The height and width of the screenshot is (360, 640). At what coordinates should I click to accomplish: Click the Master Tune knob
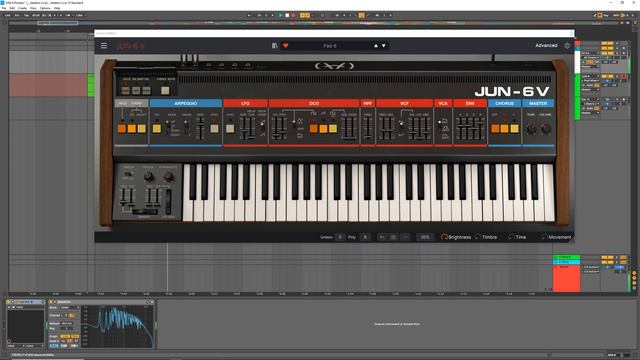[x=531, y=129]
